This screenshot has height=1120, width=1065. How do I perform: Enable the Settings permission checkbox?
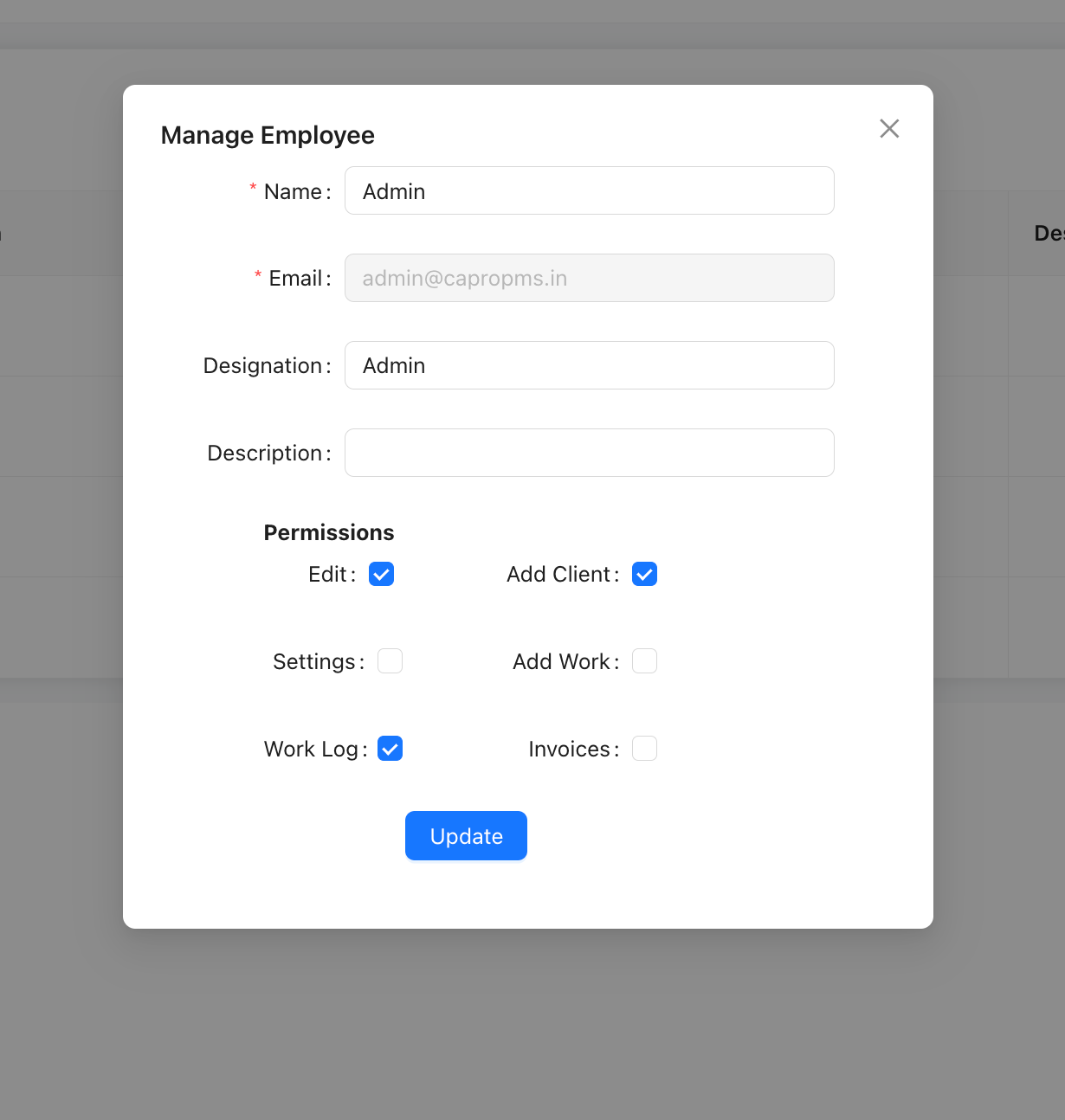point(390,661)
